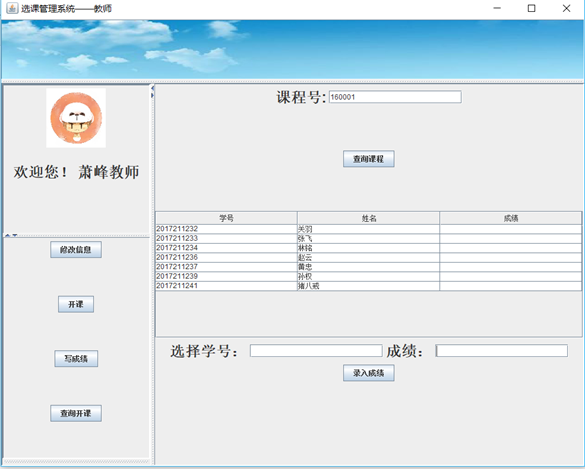Click the name cell 关羽
The image size is (586, 471).
368,229
